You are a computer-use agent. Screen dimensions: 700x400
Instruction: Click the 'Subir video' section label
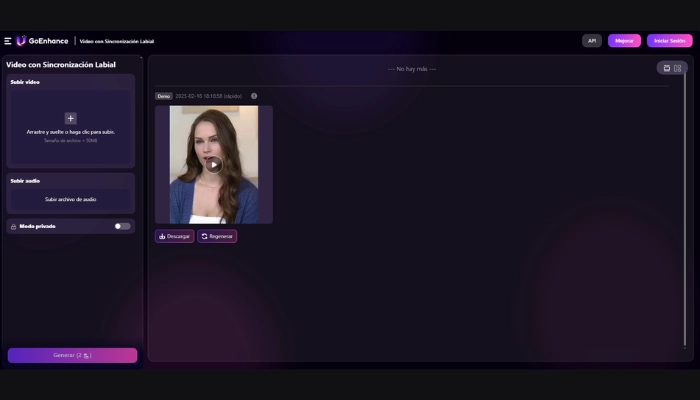tap(25, 82)
